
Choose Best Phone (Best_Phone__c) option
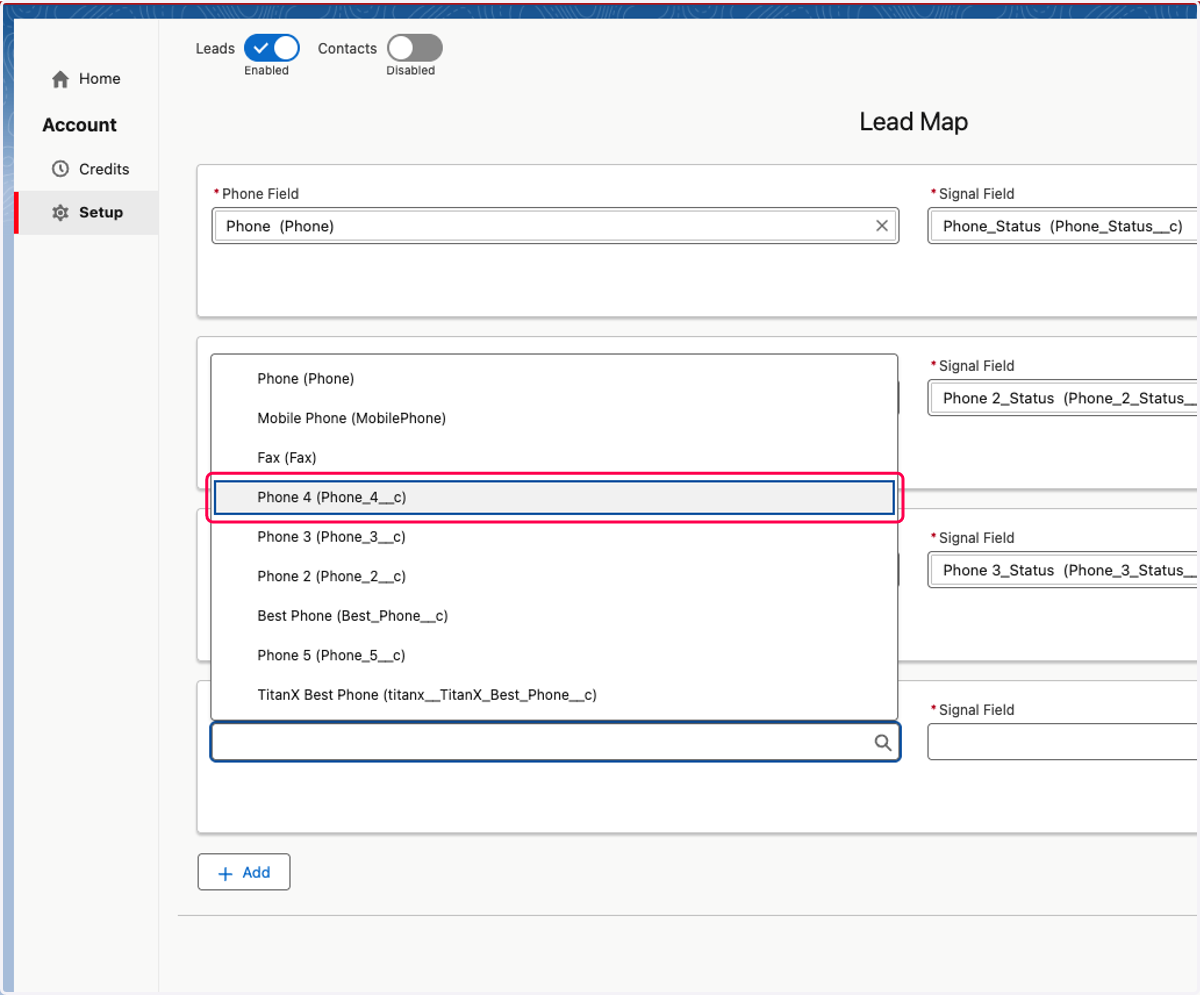click(x=554, y=616)
